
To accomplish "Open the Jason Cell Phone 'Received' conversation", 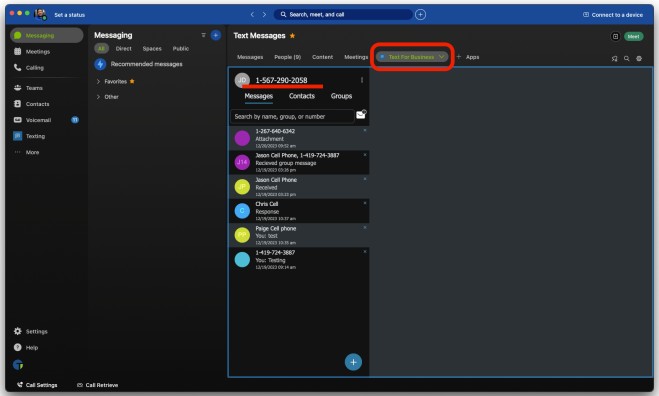I will pyautogui.click(x=299, y=187).
